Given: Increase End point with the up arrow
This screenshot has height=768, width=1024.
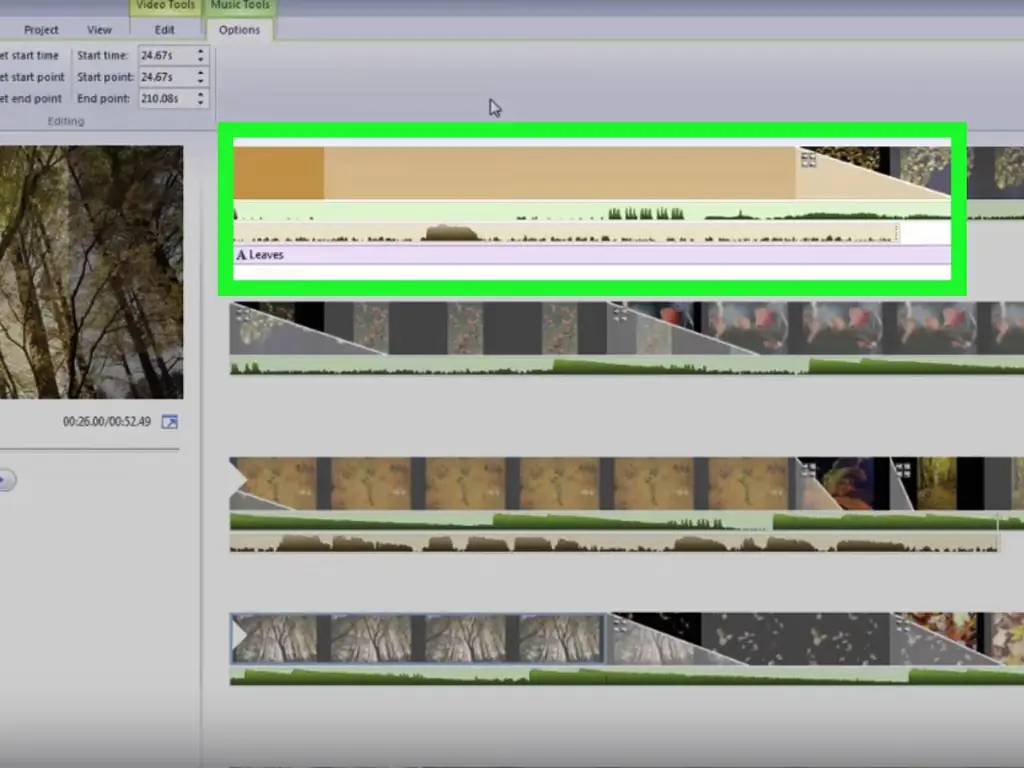Looking at the screenshot, I should [200, 94].
